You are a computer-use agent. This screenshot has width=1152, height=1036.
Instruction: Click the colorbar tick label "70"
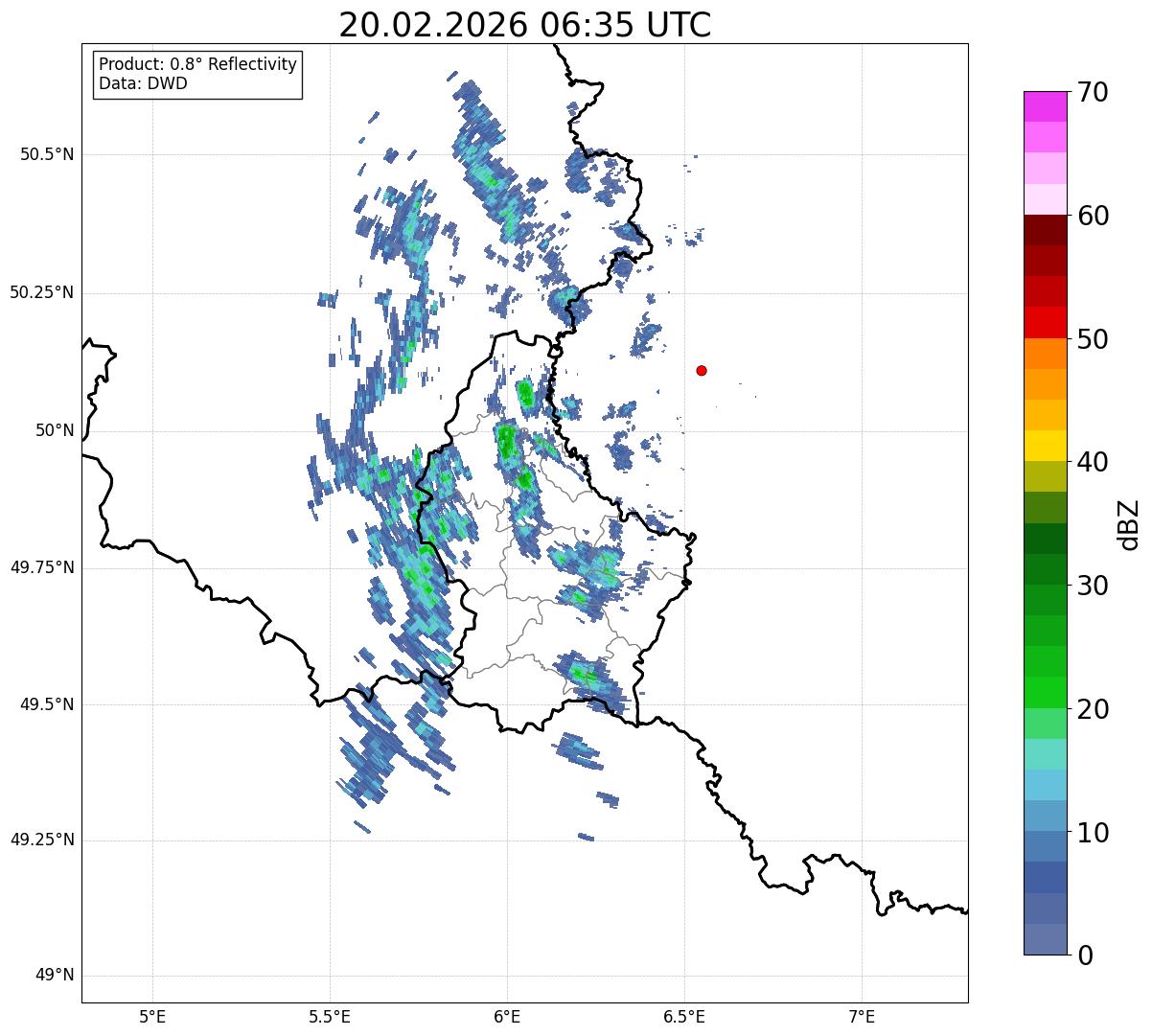[x=1093, y=92]
